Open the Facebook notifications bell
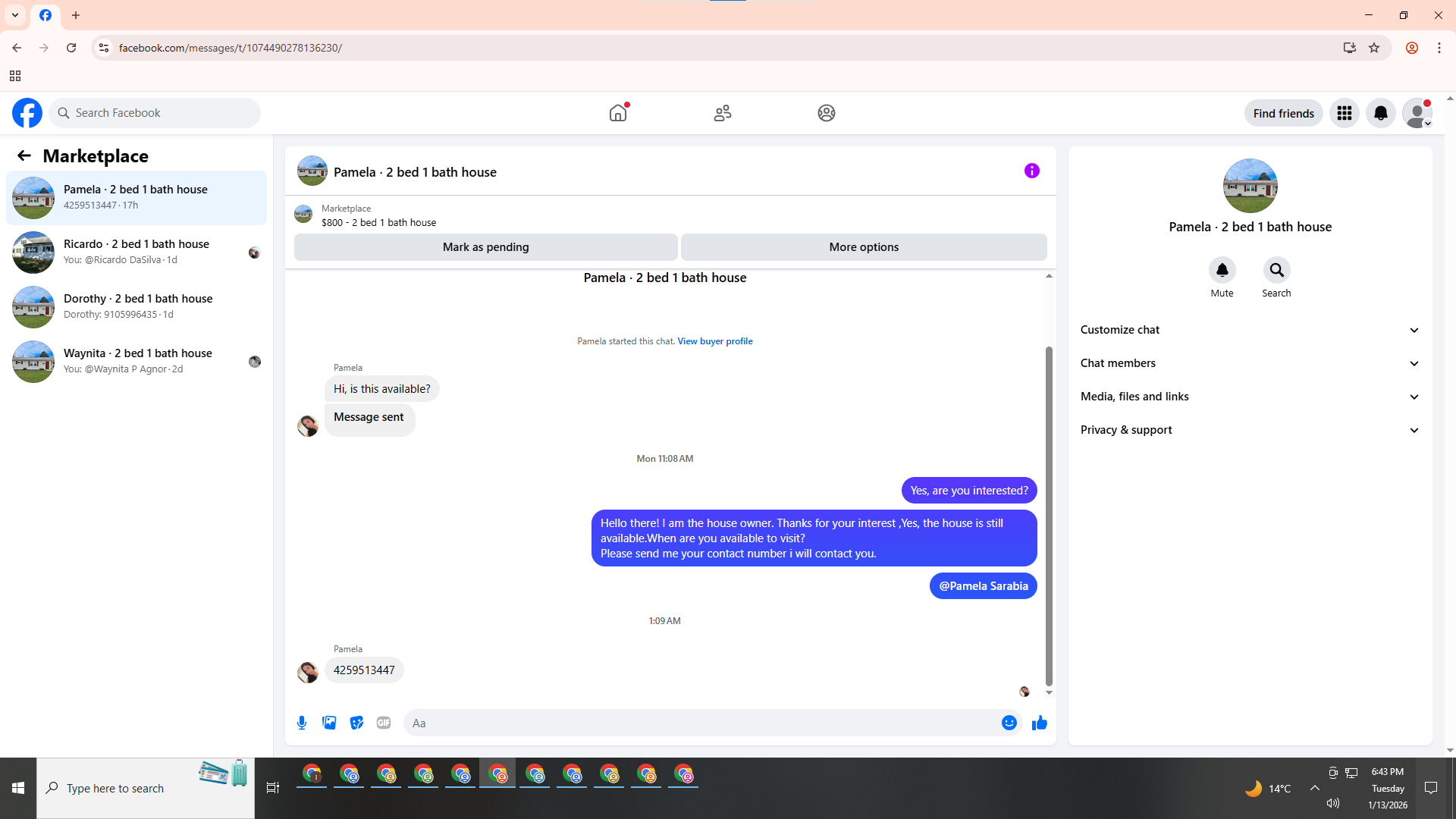Image resolution: width=1456 pixels, height=819 pixels. pyautogui.click(x=1380, y=113)
